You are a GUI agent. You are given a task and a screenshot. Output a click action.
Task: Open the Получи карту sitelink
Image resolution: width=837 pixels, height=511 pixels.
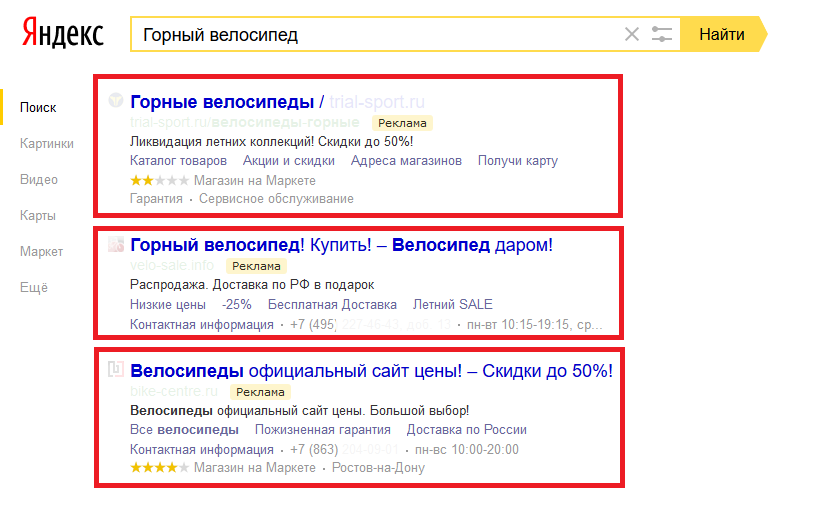518,161
